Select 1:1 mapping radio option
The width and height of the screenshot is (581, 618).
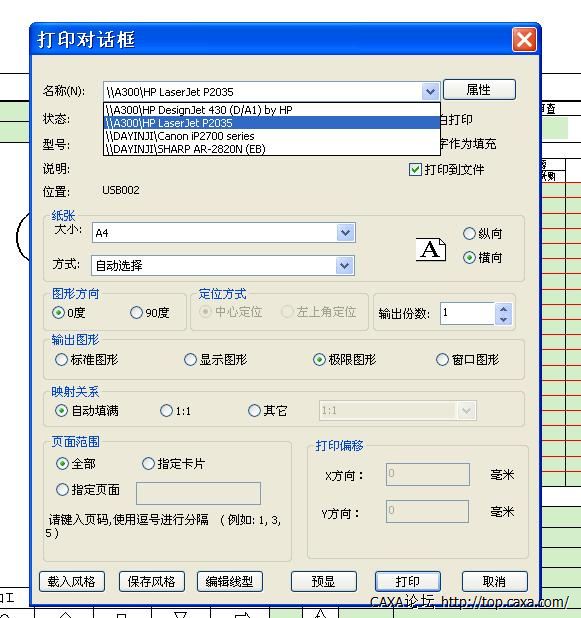click(x=166, y=411)
